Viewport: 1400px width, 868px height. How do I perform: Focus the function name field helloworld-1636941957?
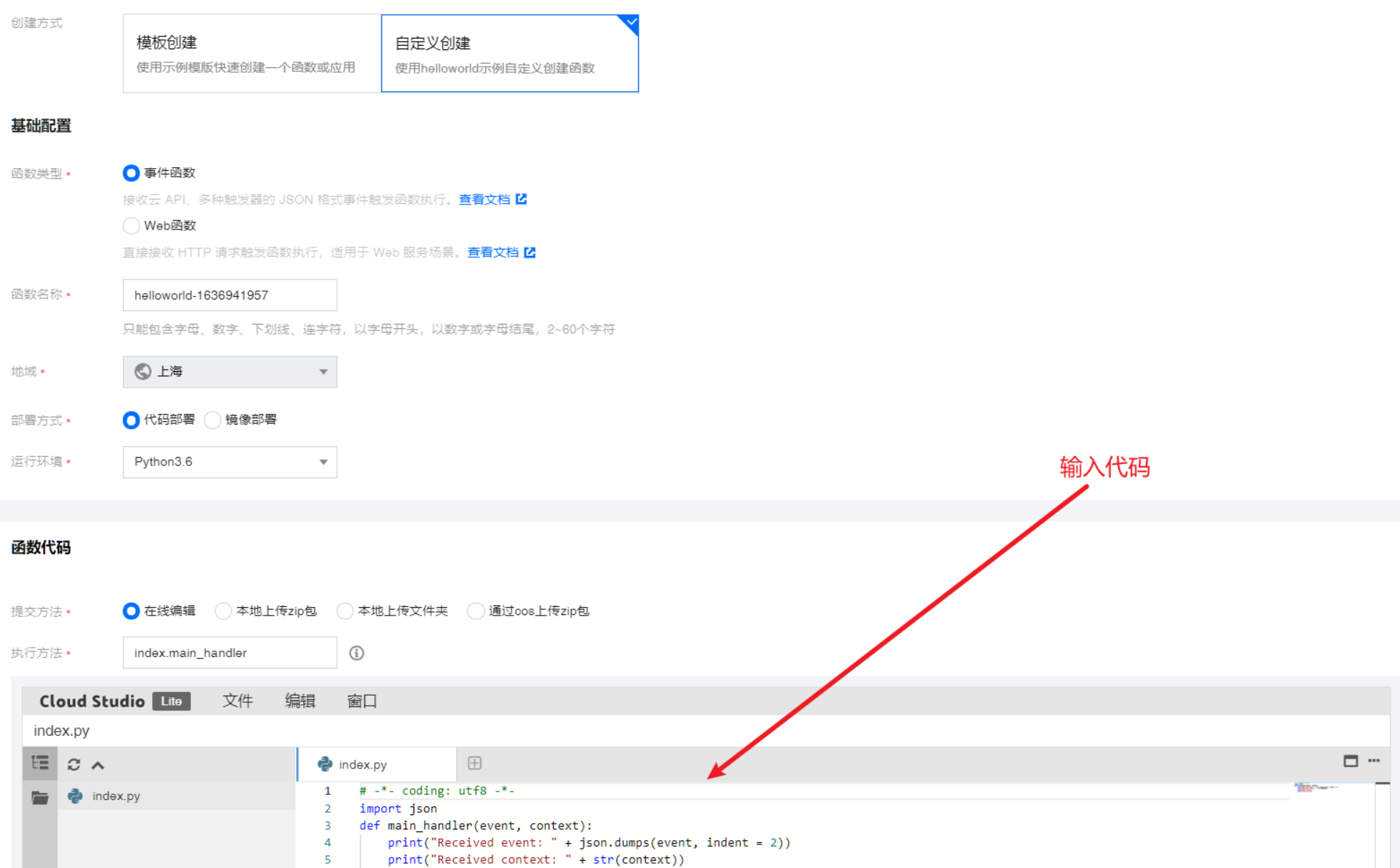click(x=230, y=295)
